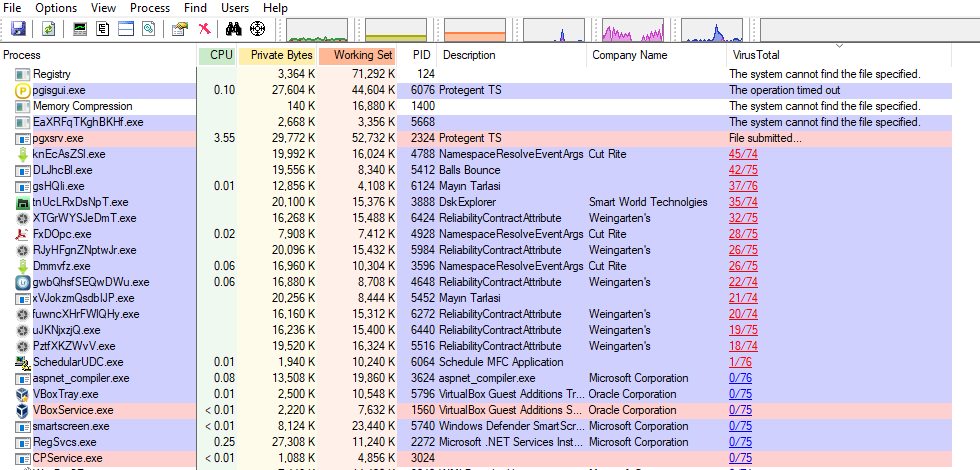The height and width of the screenshot is (470, 980).
Task: Click the commit history mini graph
Action: point(396,30)
